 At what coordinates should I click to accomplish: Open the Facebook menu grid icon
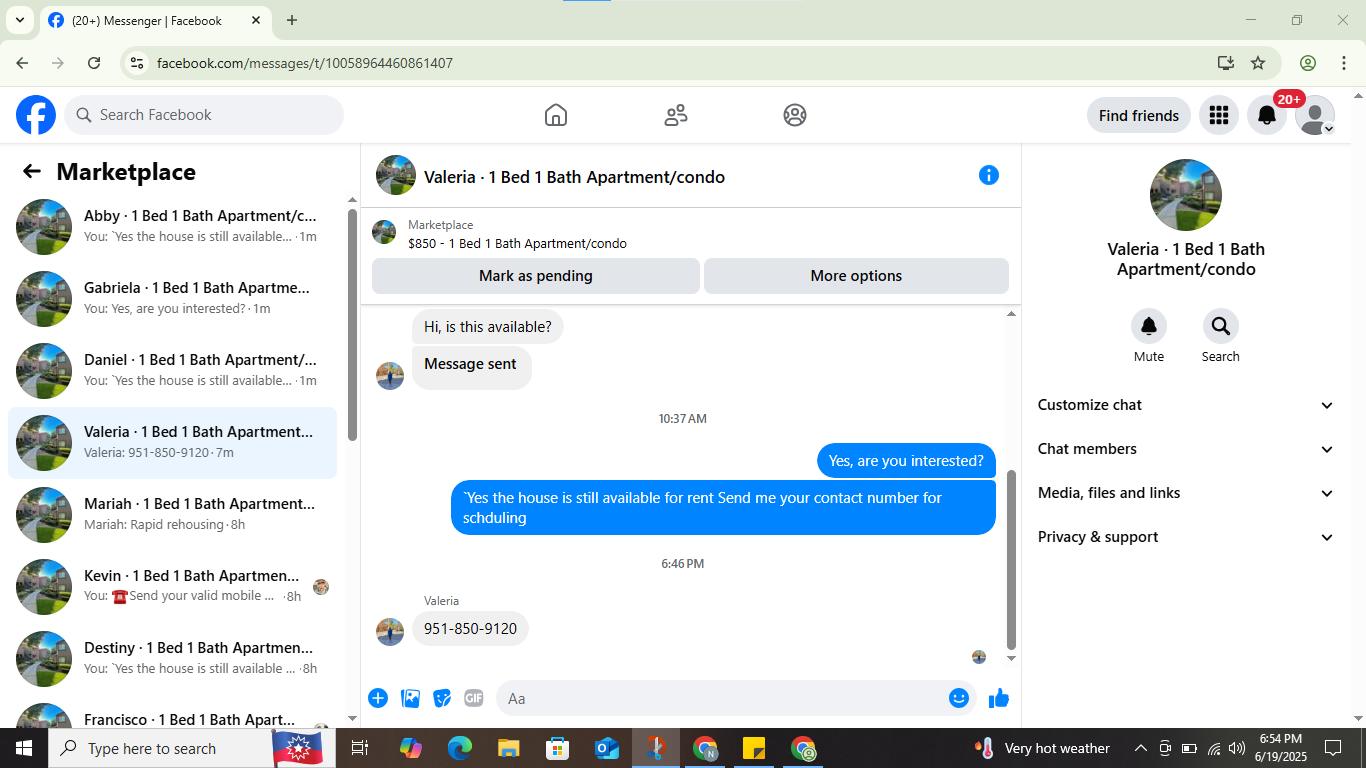click(1218, 115)
